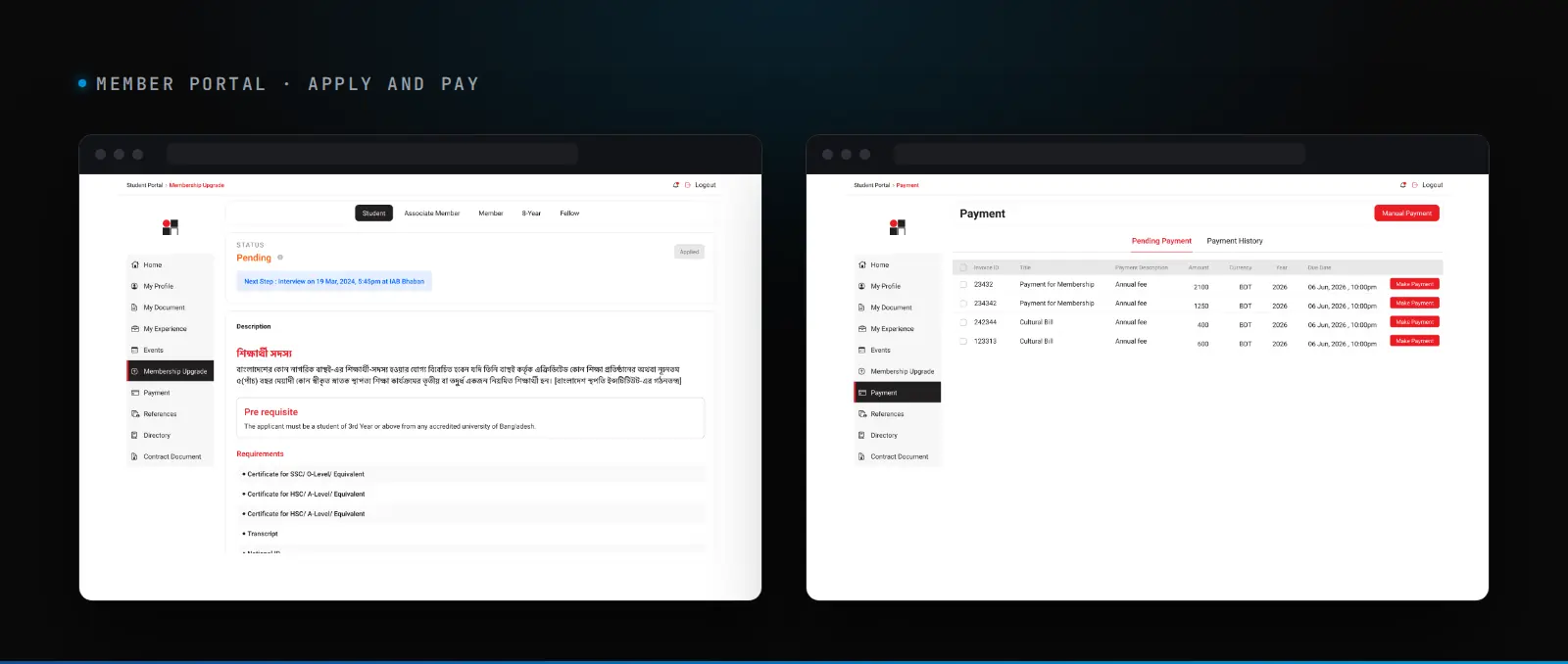This screenshot has height=664, width=1568.
Task: Open My Profile icon in Payment window
Action: tap(862, 286)
